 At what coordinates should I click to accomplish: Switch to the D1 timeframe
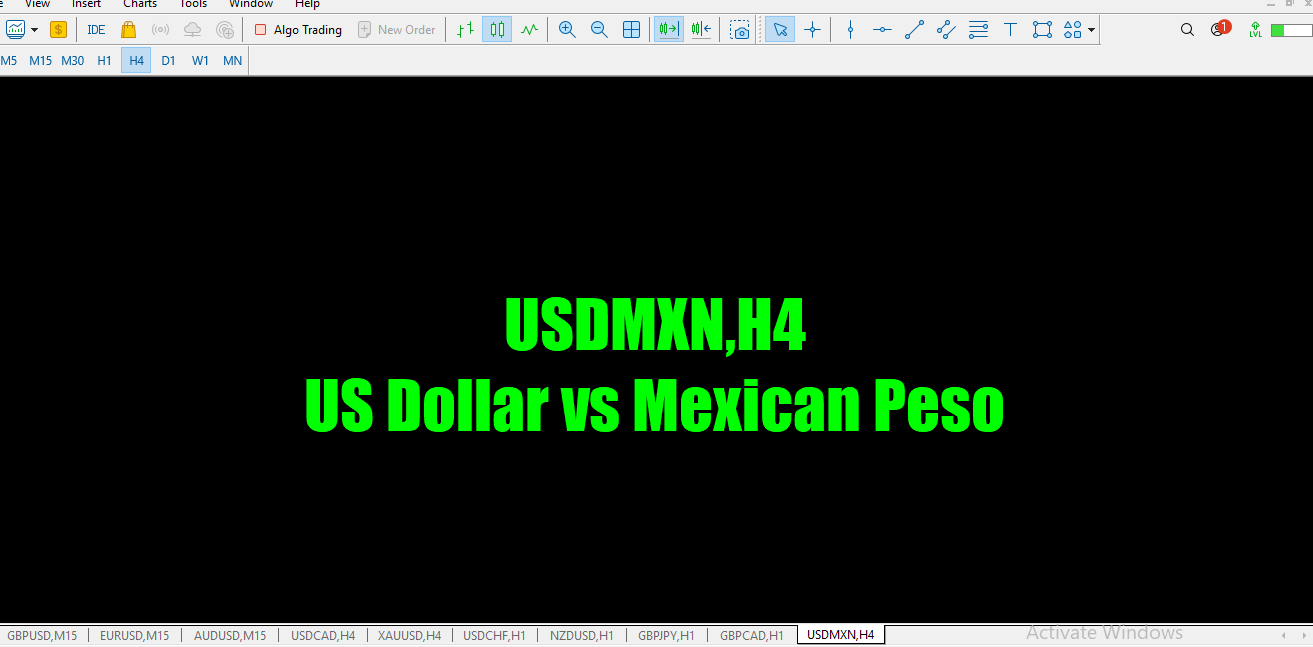[x=168, y=60]
